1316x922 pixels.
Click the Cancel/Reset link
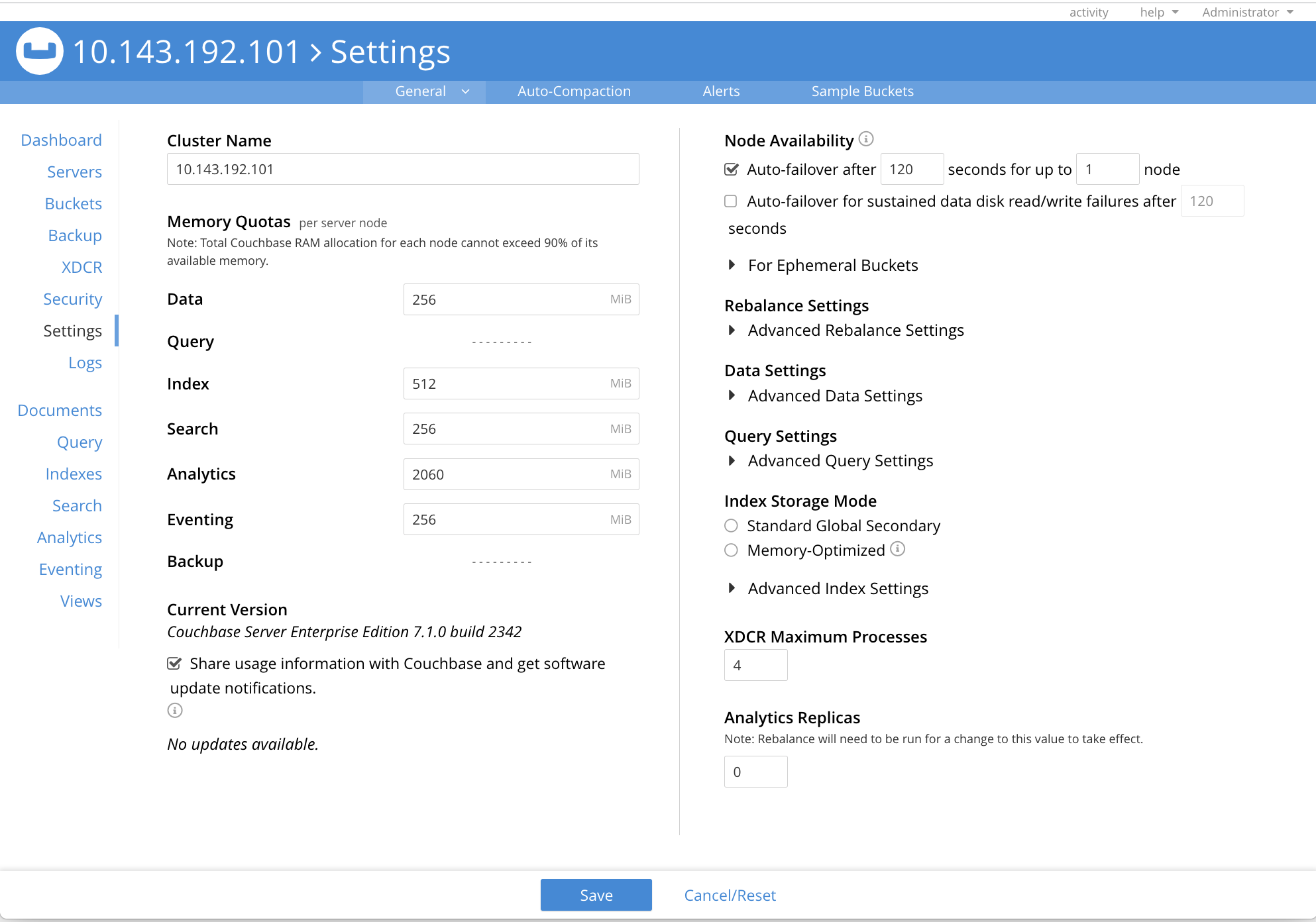pyautogui.click(x=730, y=895)
